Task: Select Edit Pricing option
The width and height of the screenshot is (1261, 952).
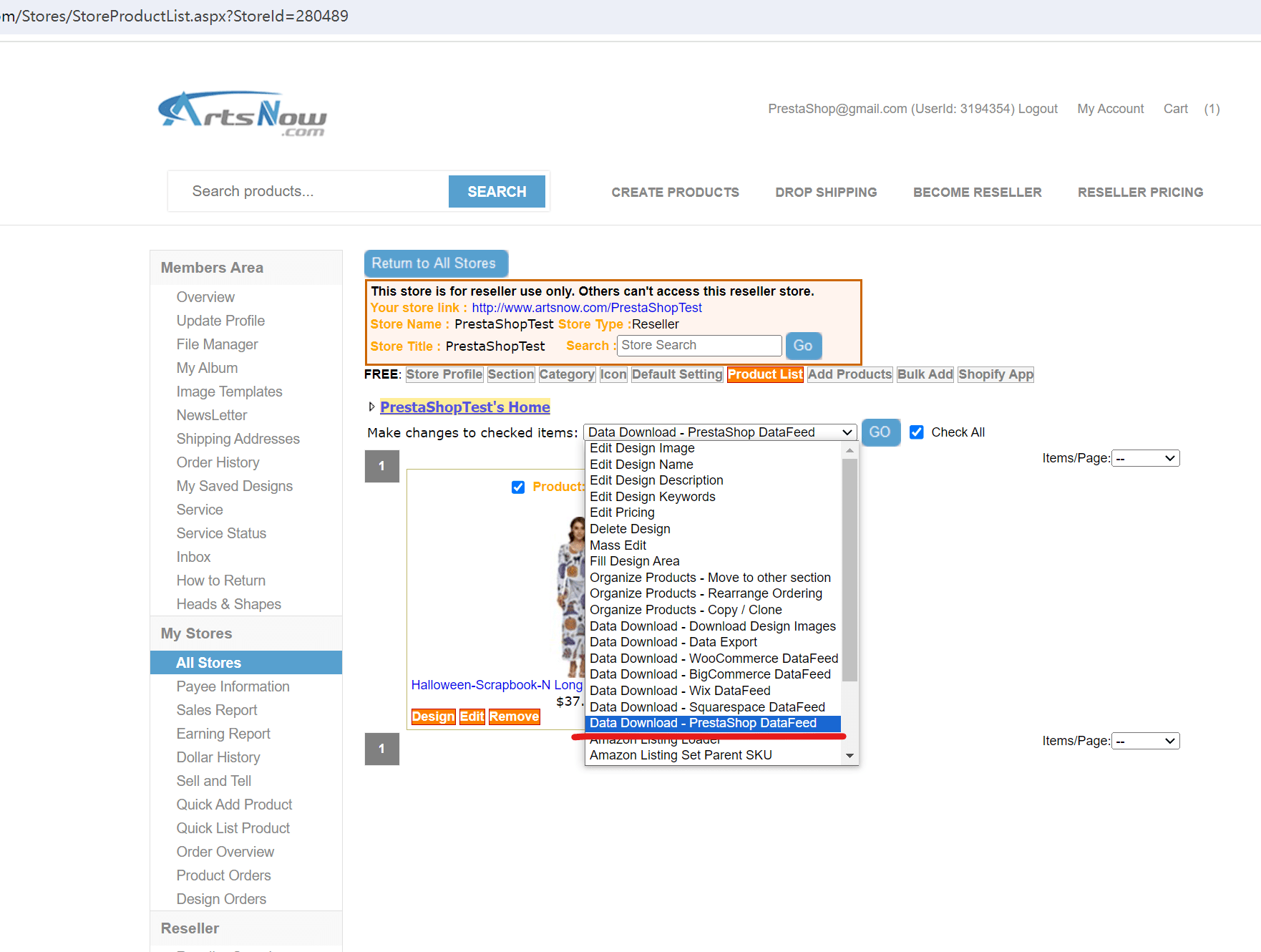Action: coord(713,513)
